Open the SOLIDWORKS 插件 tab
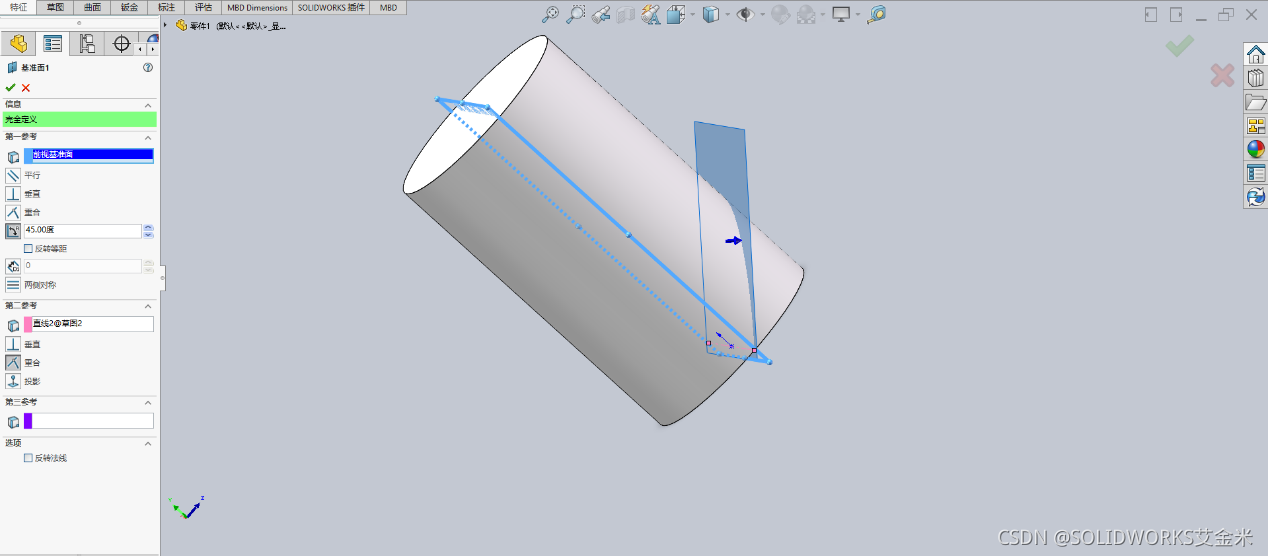1268x556 pixels. [x=331, y=7]
